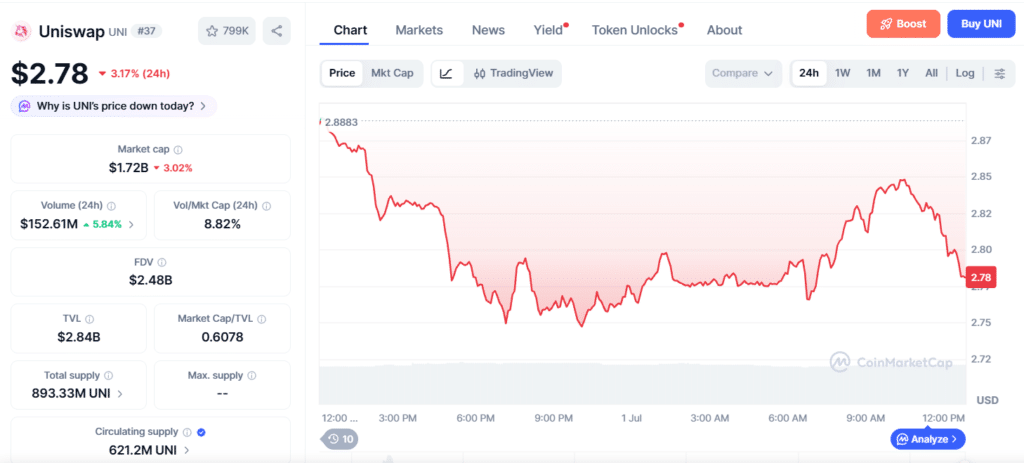Screen dimensions: 1024x463
Task: Click the 0.6078 Market Cap/TVL value
Action: pos(222,337)
